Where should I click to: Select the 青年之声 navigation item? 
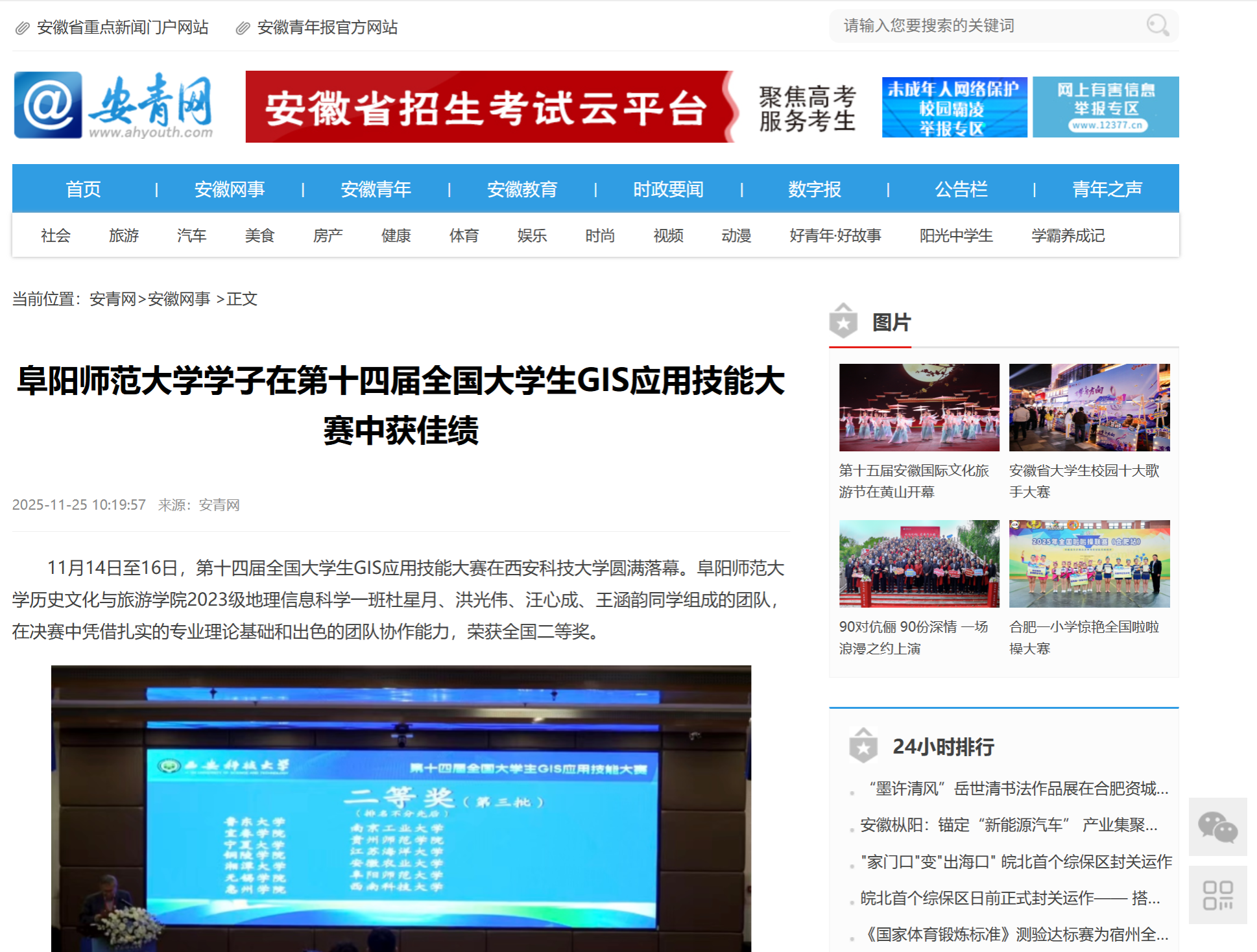(x=1107, y=189)
